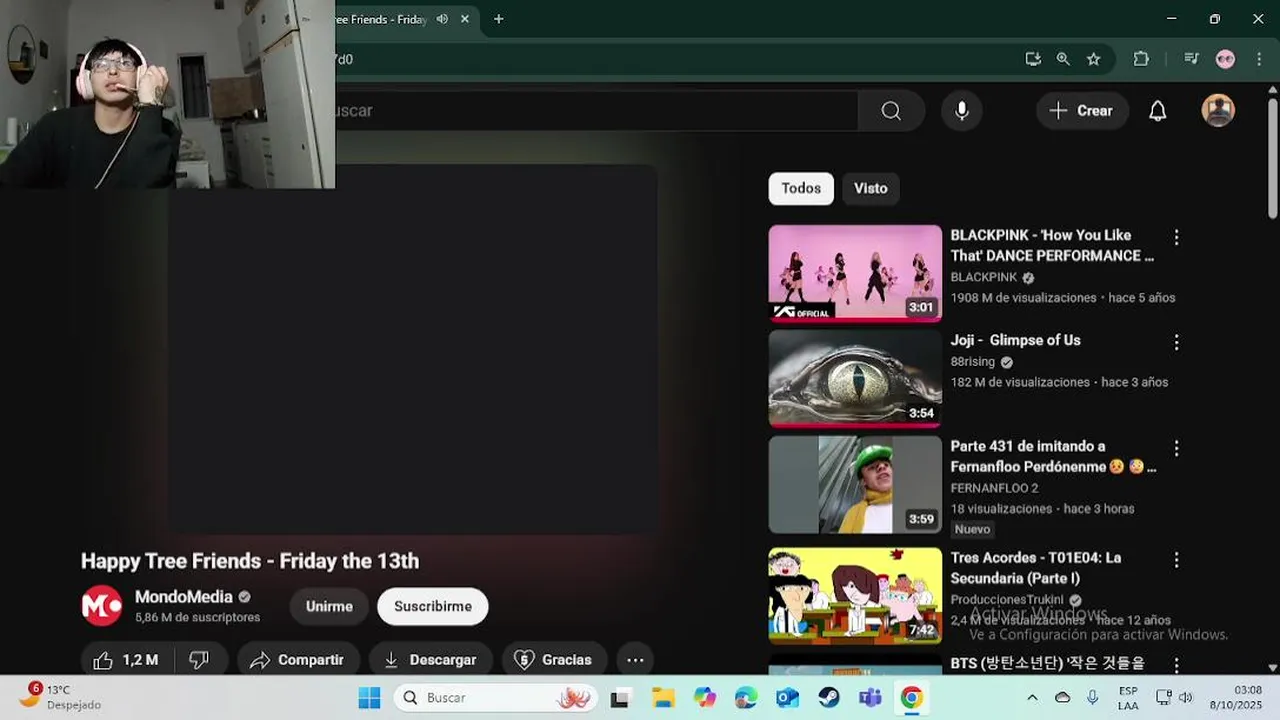Screen dimensions: 1280x720
Task: Click the Joji reptile eye thumbnail
Action: (855, 378)
